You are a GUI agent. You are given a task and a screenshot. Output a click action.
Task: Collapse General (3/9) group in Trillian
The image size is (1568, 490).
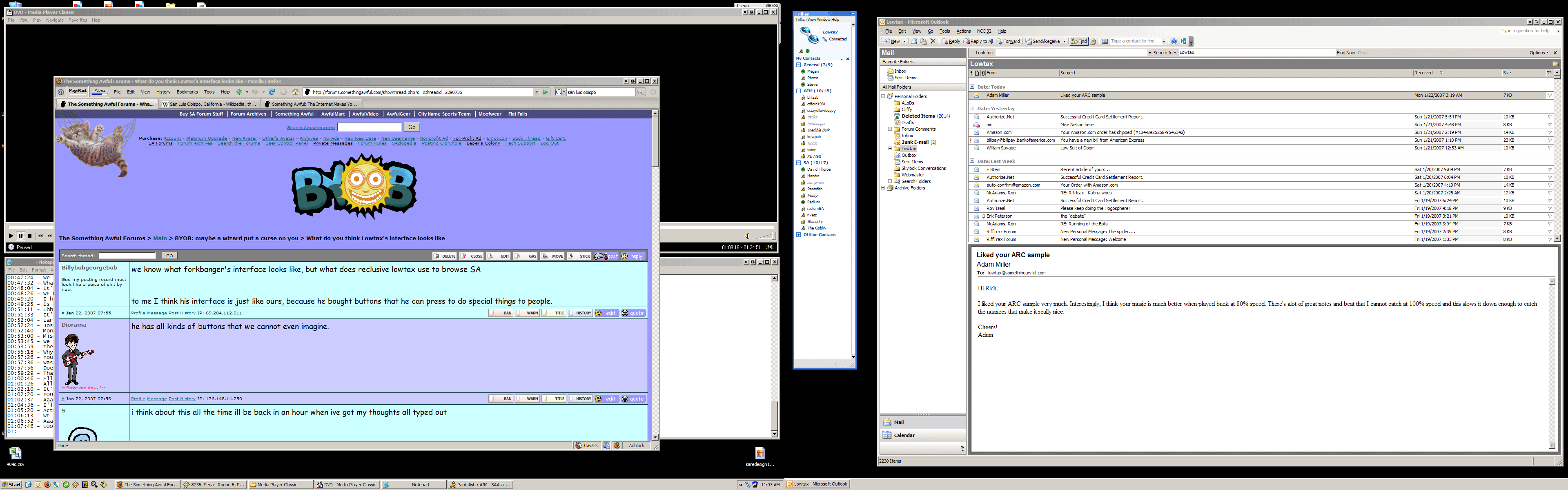click(x=799, y=65)
